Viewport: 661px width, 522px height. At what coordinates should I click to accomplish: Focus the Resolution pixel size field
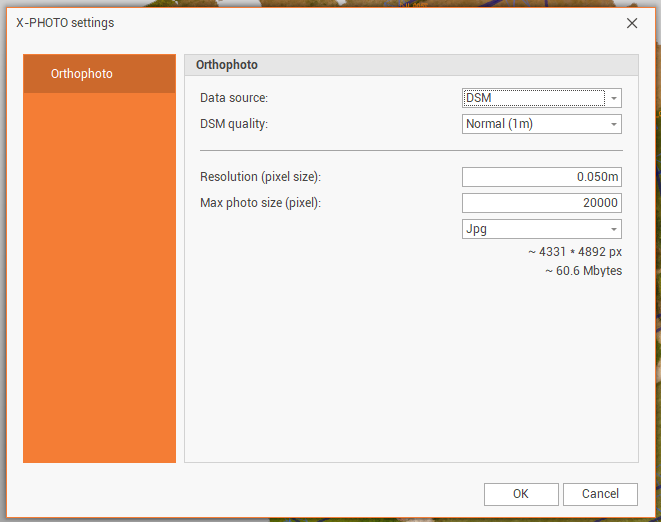click(x=541, y=177)
